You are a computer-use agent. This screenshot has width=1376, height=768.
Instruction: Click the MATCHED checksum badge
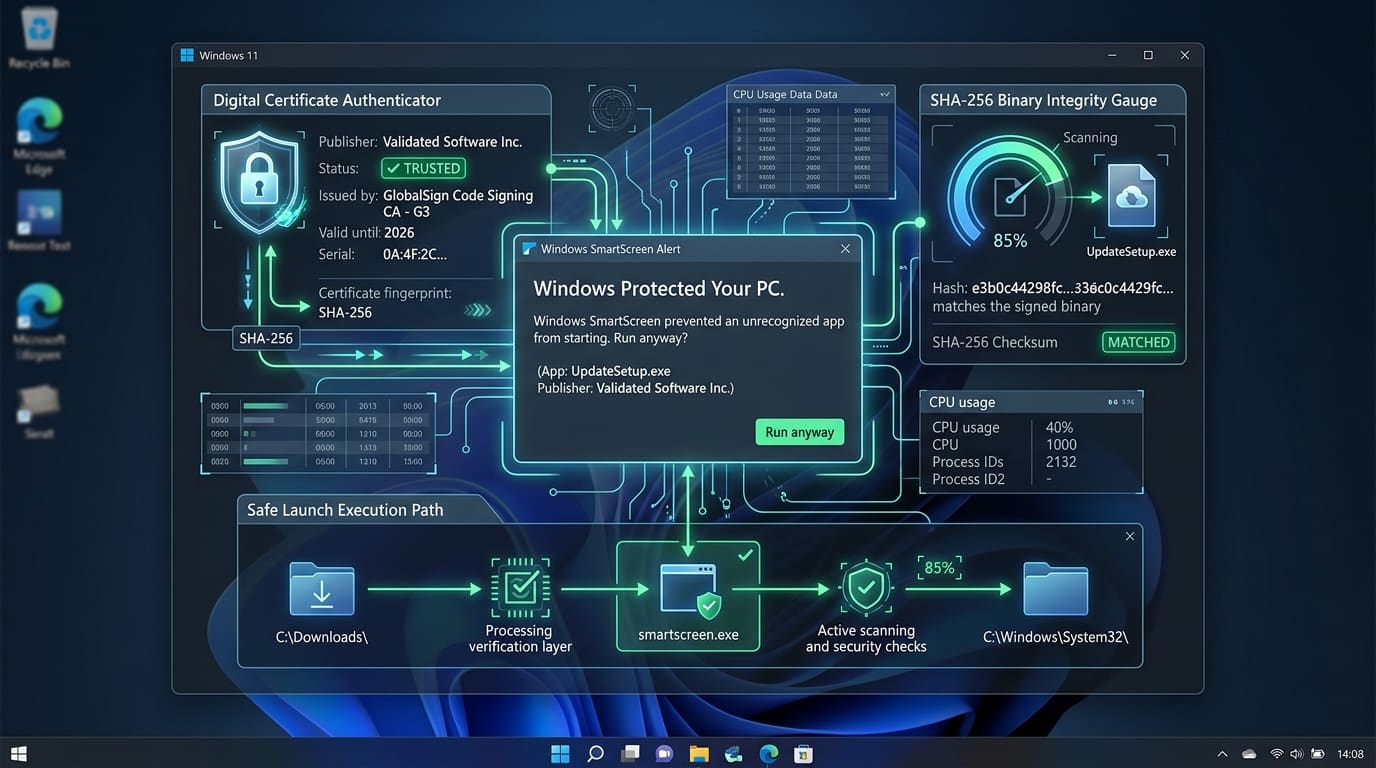coord(1138,342)
